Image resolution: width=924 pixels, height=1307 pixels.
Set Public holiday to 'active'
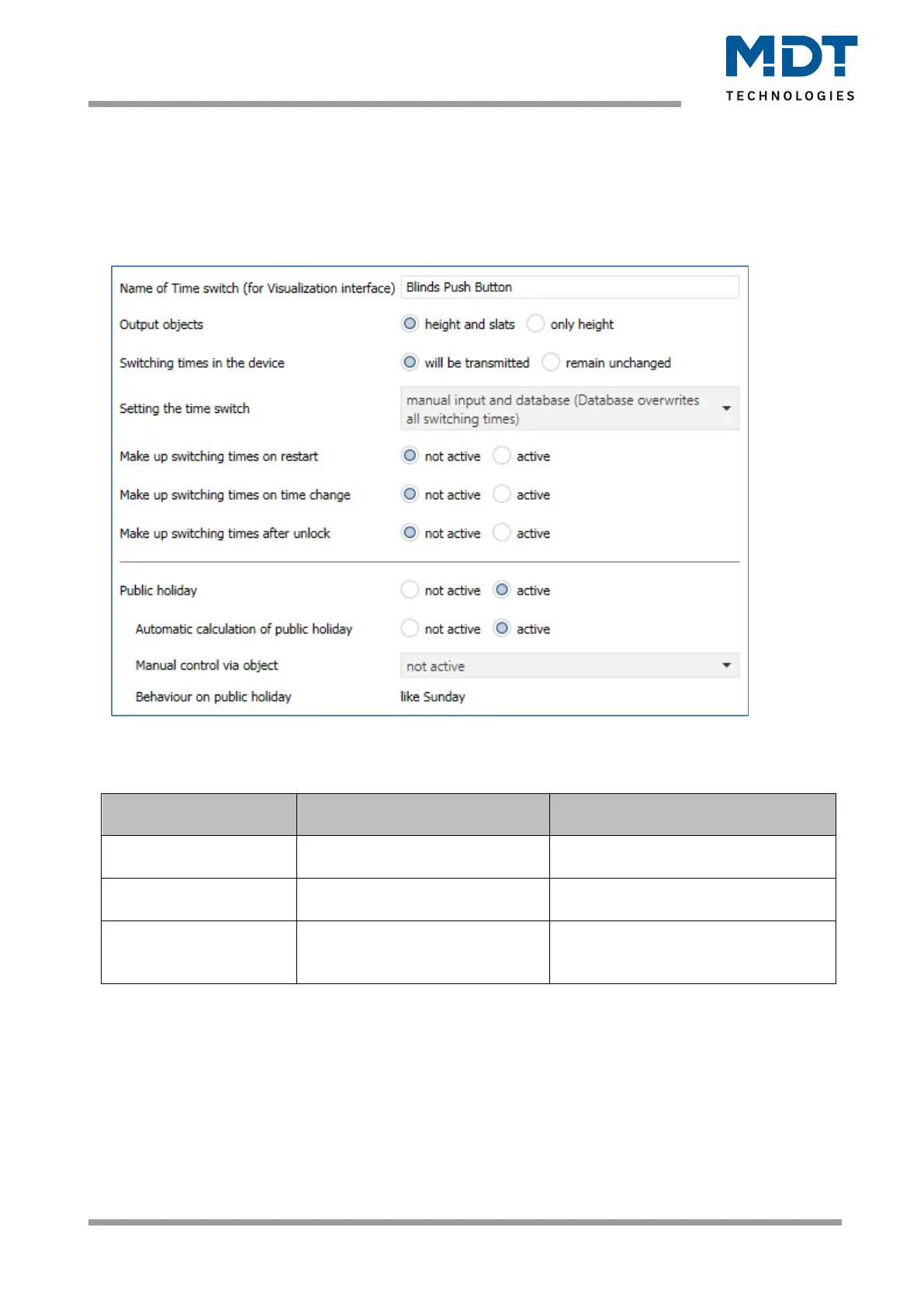(502, 590)
